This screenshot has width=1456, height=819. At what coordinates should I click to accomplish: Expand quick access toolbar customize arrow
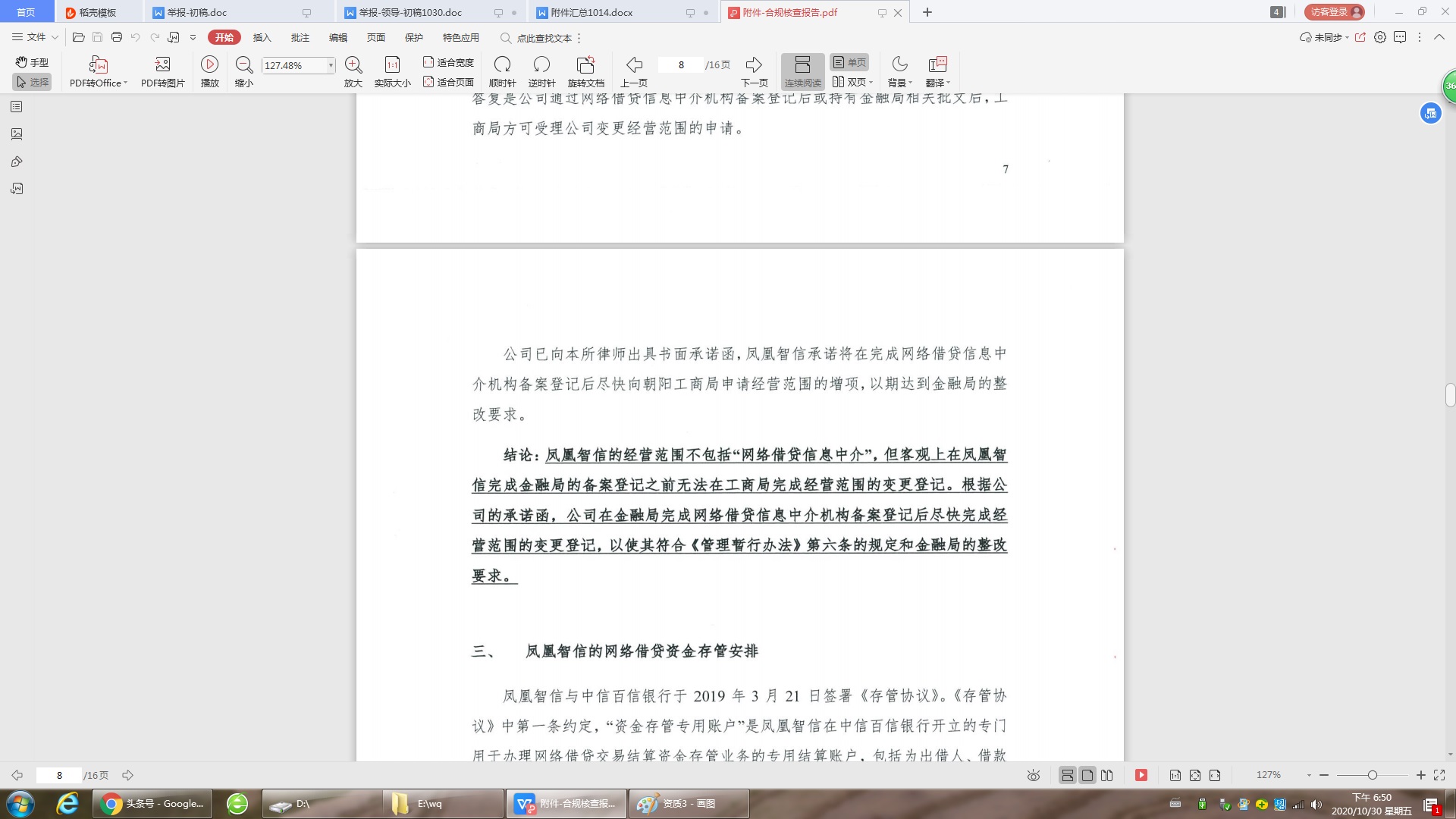(193, 37)
